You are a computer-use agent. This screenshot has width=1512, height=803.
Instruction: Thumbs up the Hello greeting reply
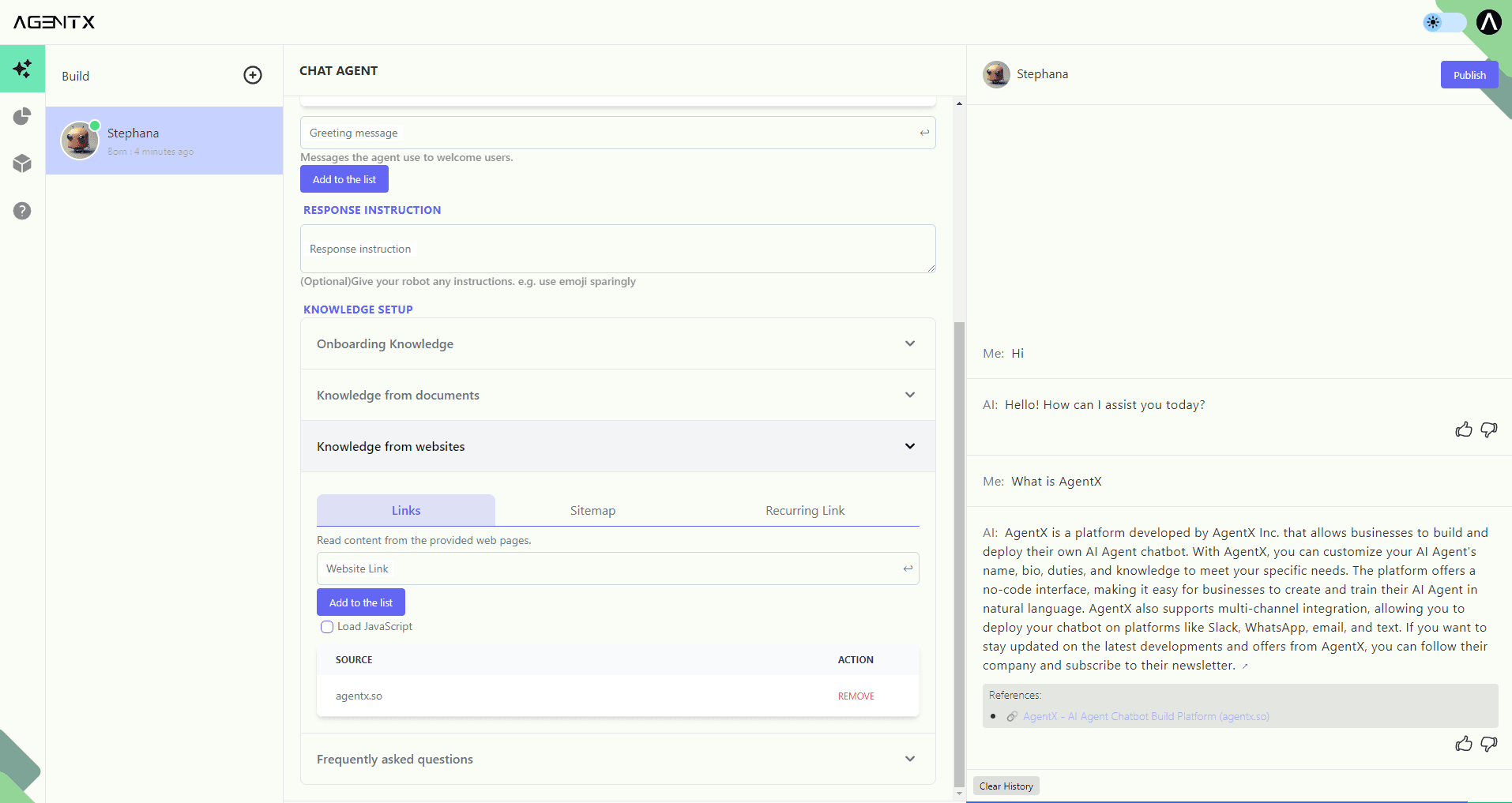1464,430
